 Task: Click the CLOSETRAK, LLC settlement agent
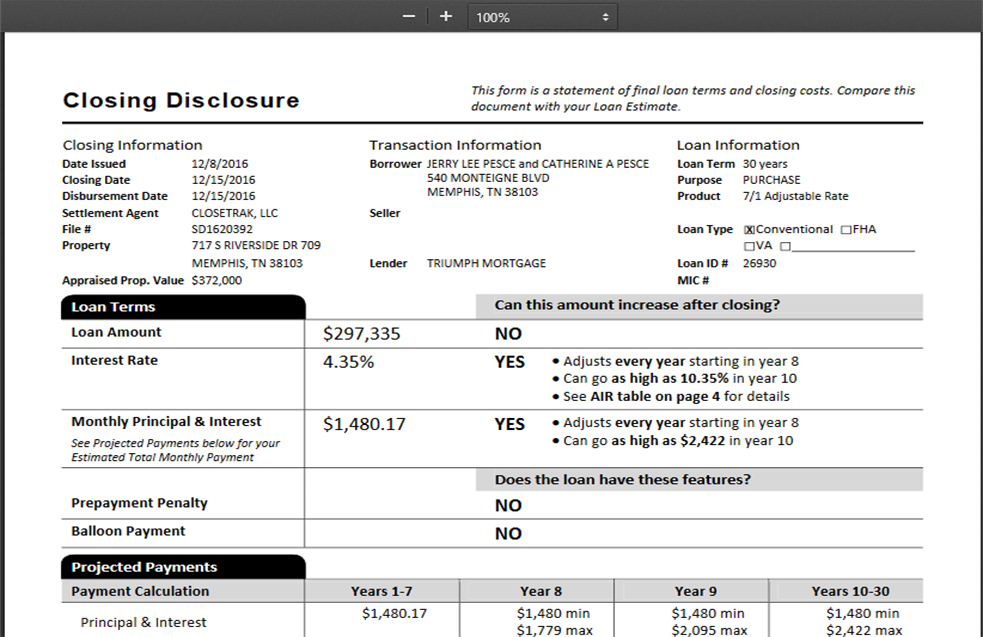(x=234, y=213)
